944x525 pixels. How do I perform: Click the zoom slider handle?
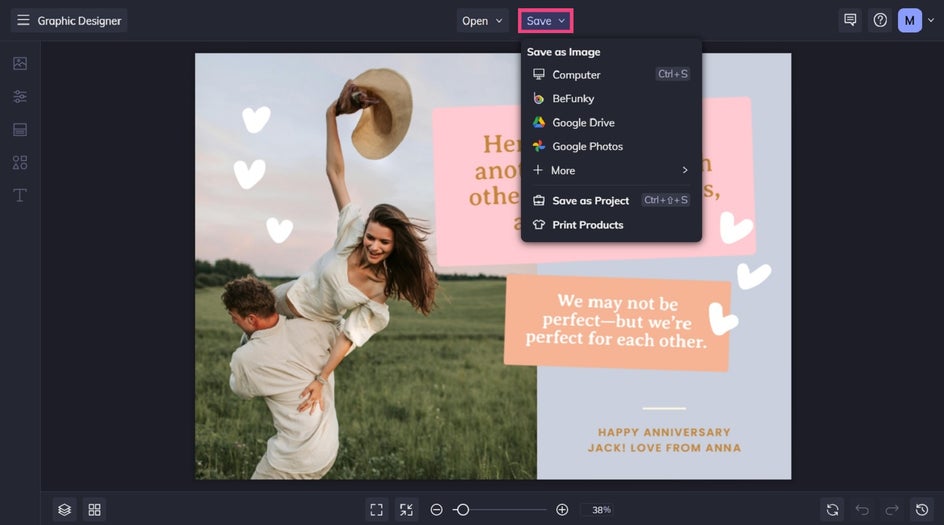pos(462,510)
